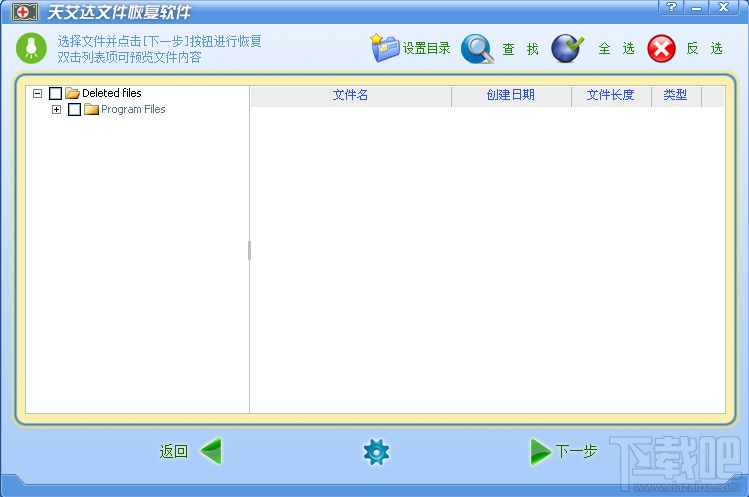Expand the Program Files tree node
The image size is (749, 497).
click(56, 109)
